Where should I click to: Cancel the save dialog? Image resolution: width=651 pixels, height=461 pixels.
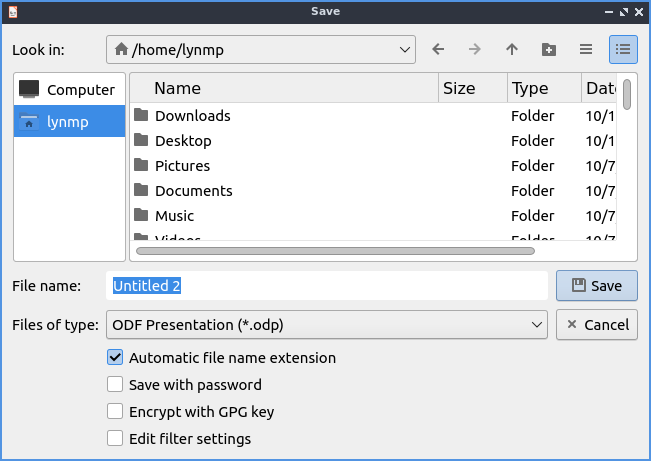pyautogui.click(x=596, y=325)
